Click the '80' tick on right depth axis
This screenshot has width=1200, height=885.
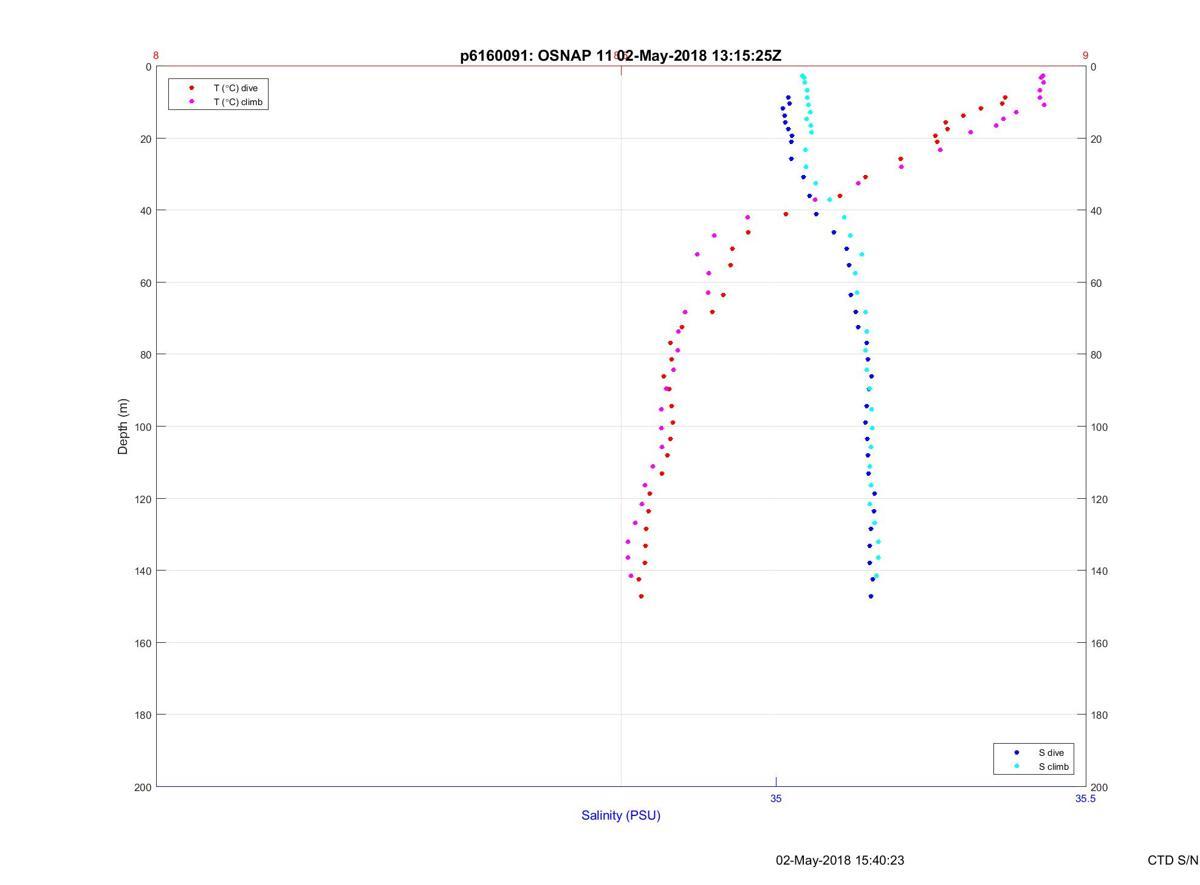(x=1097, y=355)
